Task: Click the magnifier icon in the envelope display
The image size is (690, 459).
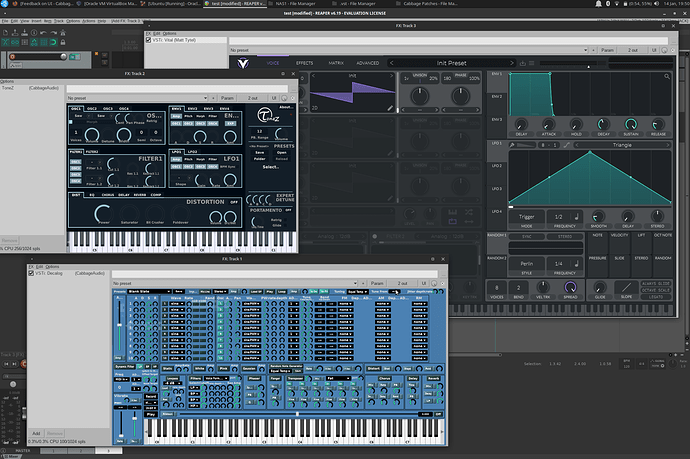Action: click(667, 77)
